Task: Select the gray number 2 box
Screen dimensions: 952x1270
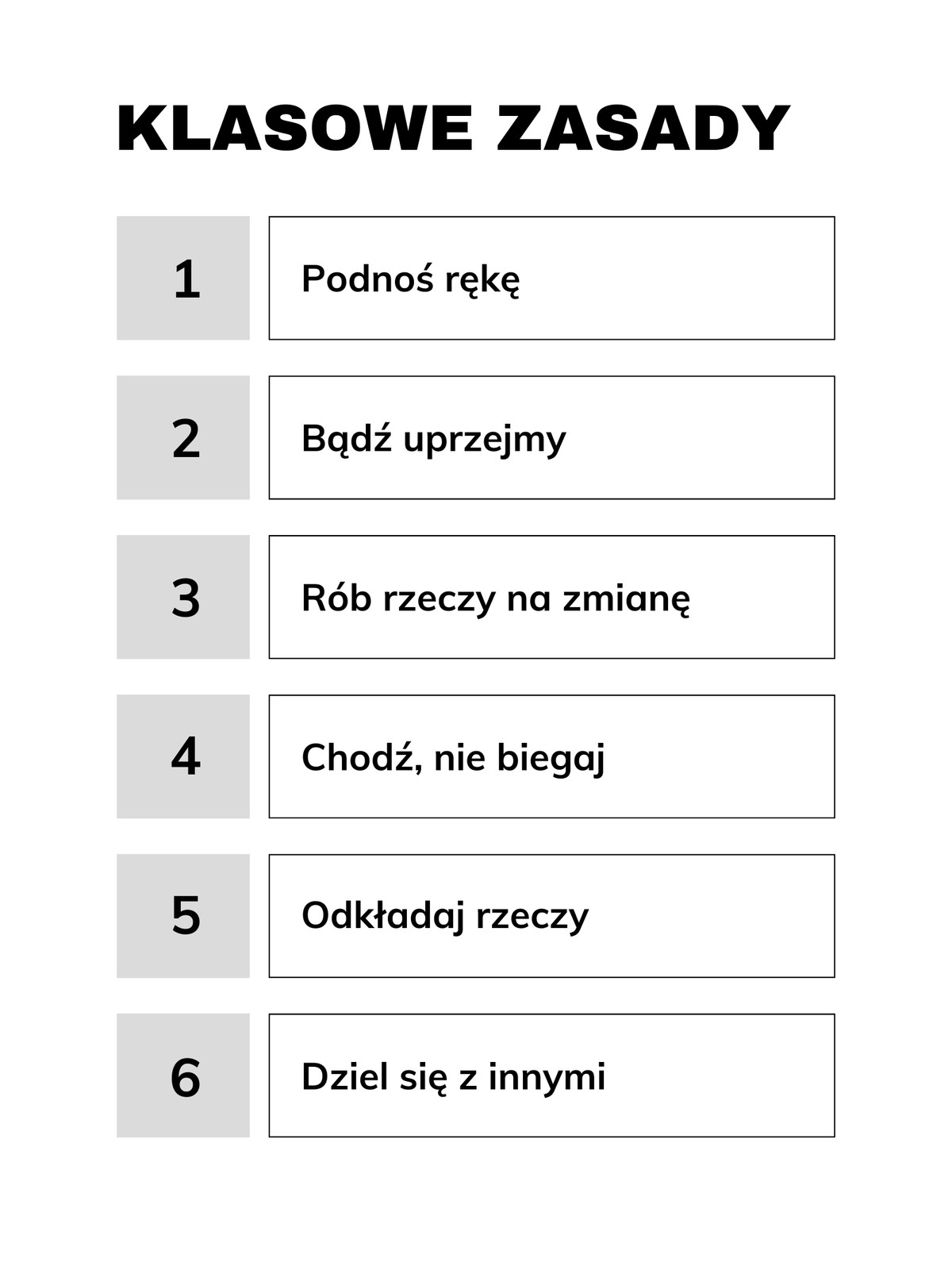Action: pyautogui.click(x=183, y=437)
